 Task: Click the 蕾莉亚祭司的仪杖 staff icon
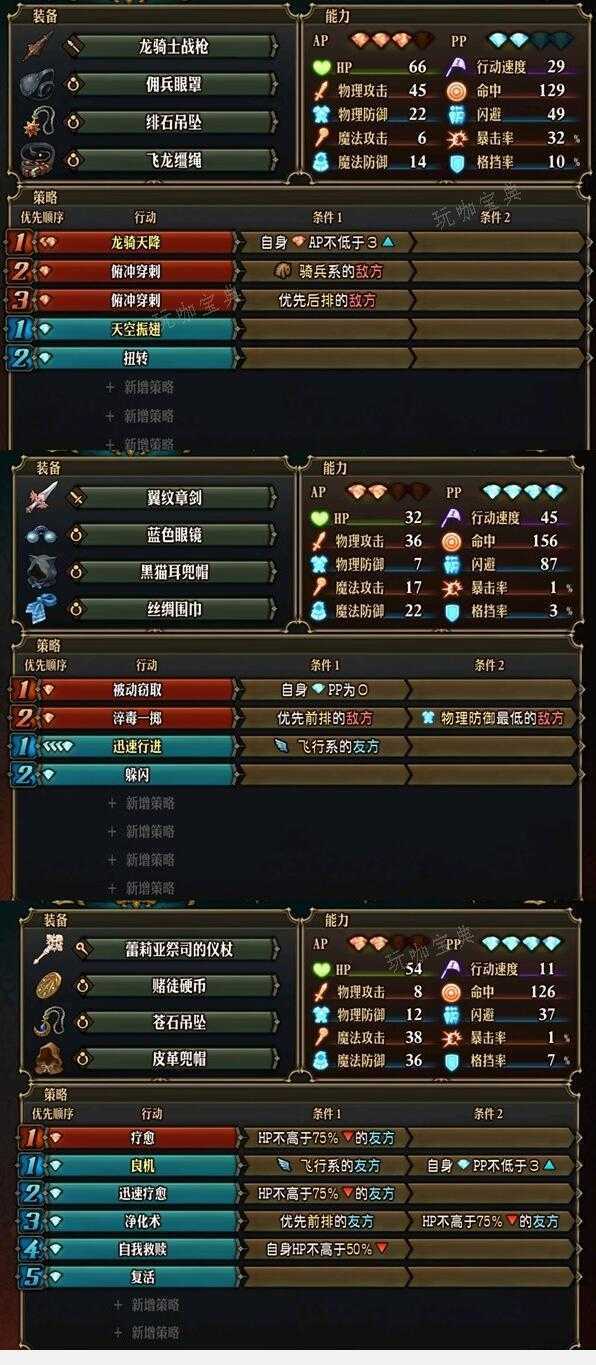[47, 948]
